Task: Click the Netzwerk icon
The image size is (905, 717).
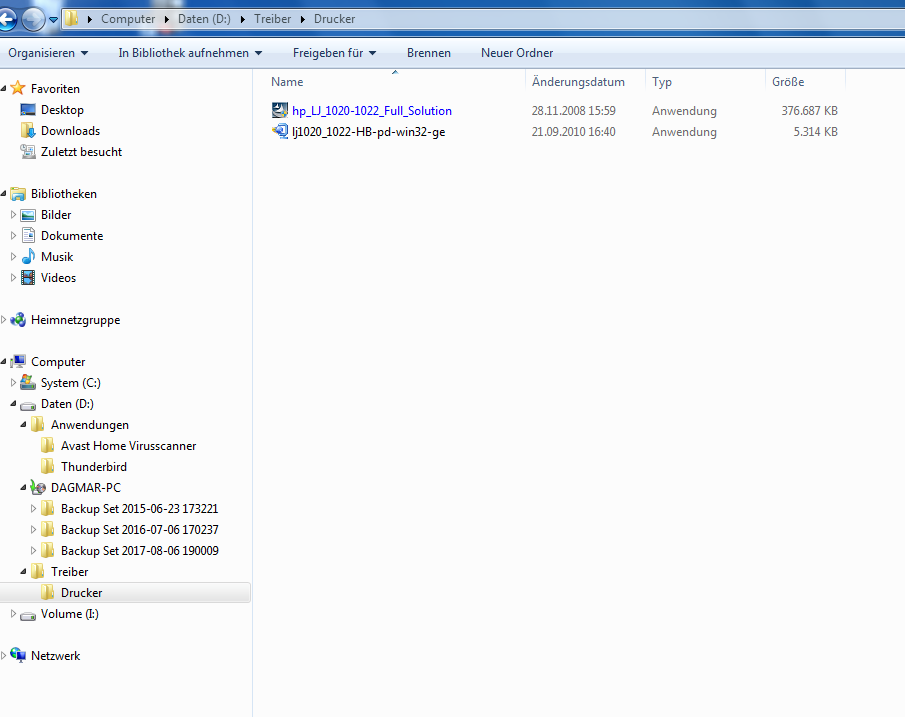Action: click(x=18, y=655)
